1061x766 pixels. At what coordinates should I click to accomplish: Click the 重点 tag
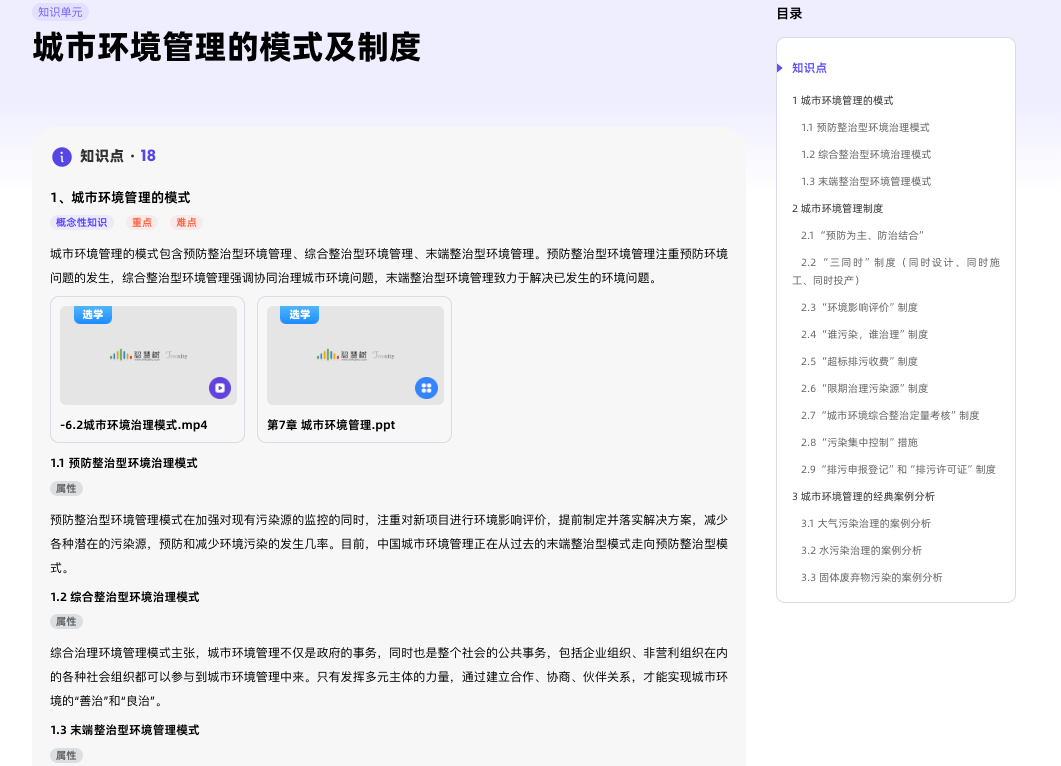(x=142, y=223)
